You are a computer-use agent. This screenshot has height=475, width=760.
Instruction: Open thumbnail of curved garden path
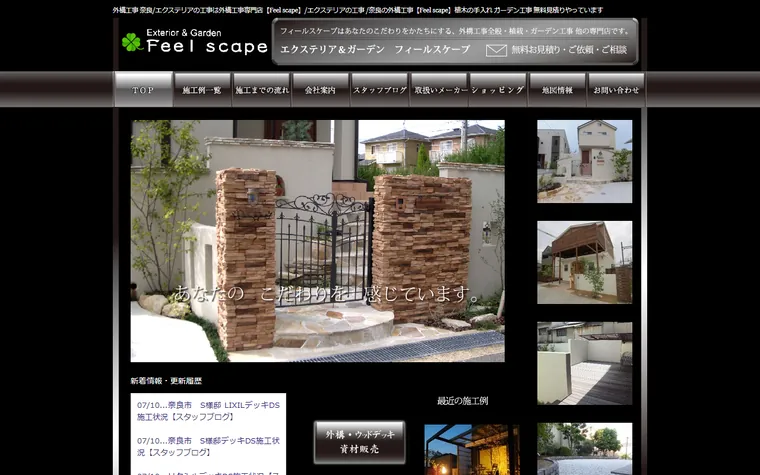point(585,449)
